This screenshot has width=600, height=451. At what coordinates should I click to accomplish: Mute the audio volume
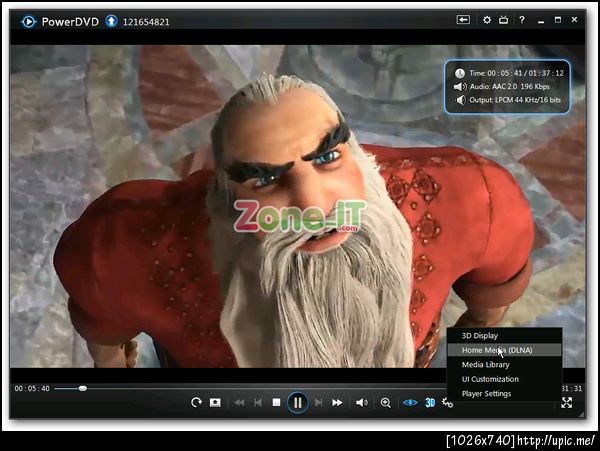click(362, 403)
